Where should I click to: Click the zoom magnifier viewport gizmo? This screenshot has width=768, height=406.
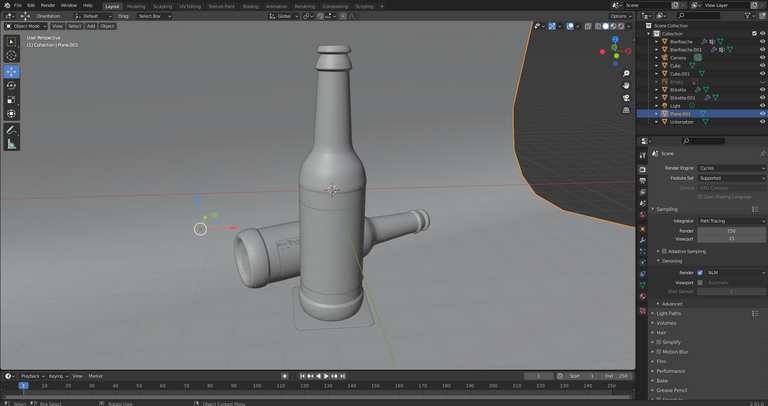click(x=626, y=74)
